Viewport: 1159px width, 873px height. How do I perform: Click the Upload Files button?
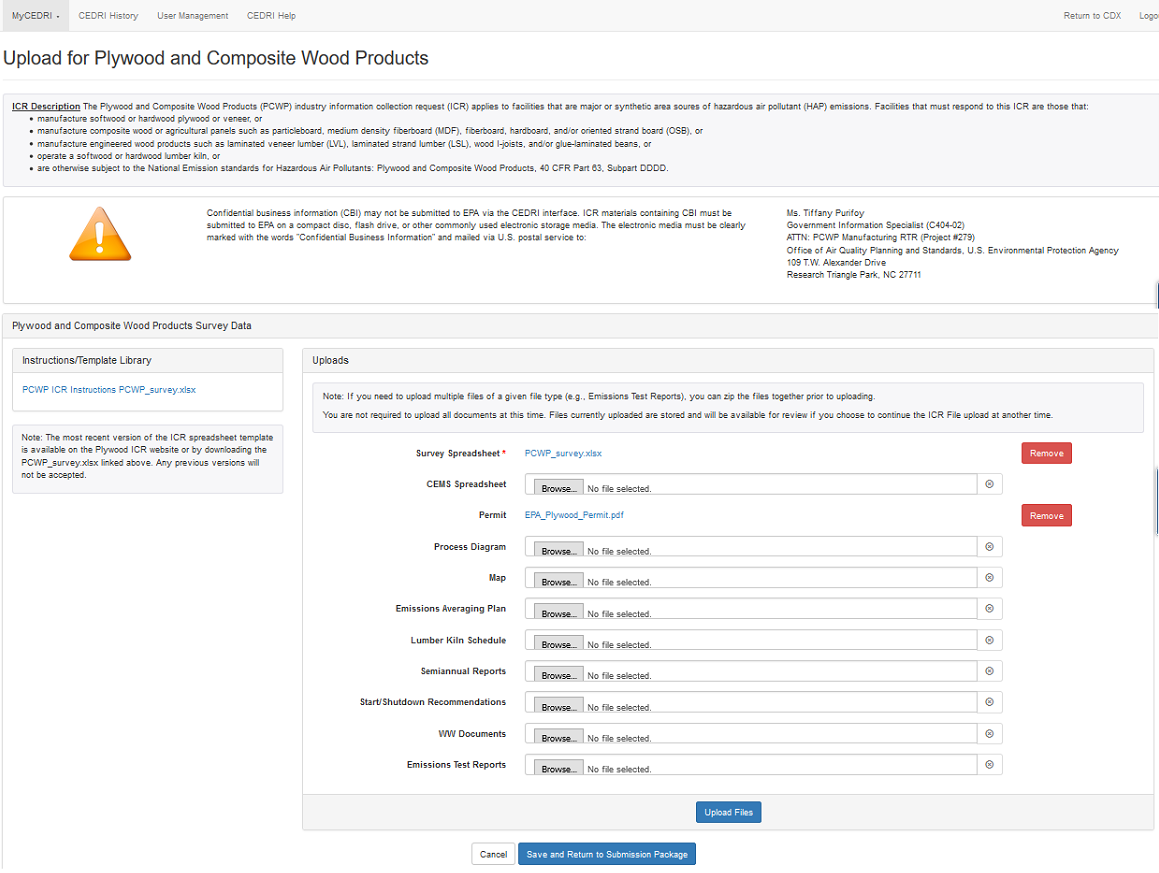(x=728, y=812)
